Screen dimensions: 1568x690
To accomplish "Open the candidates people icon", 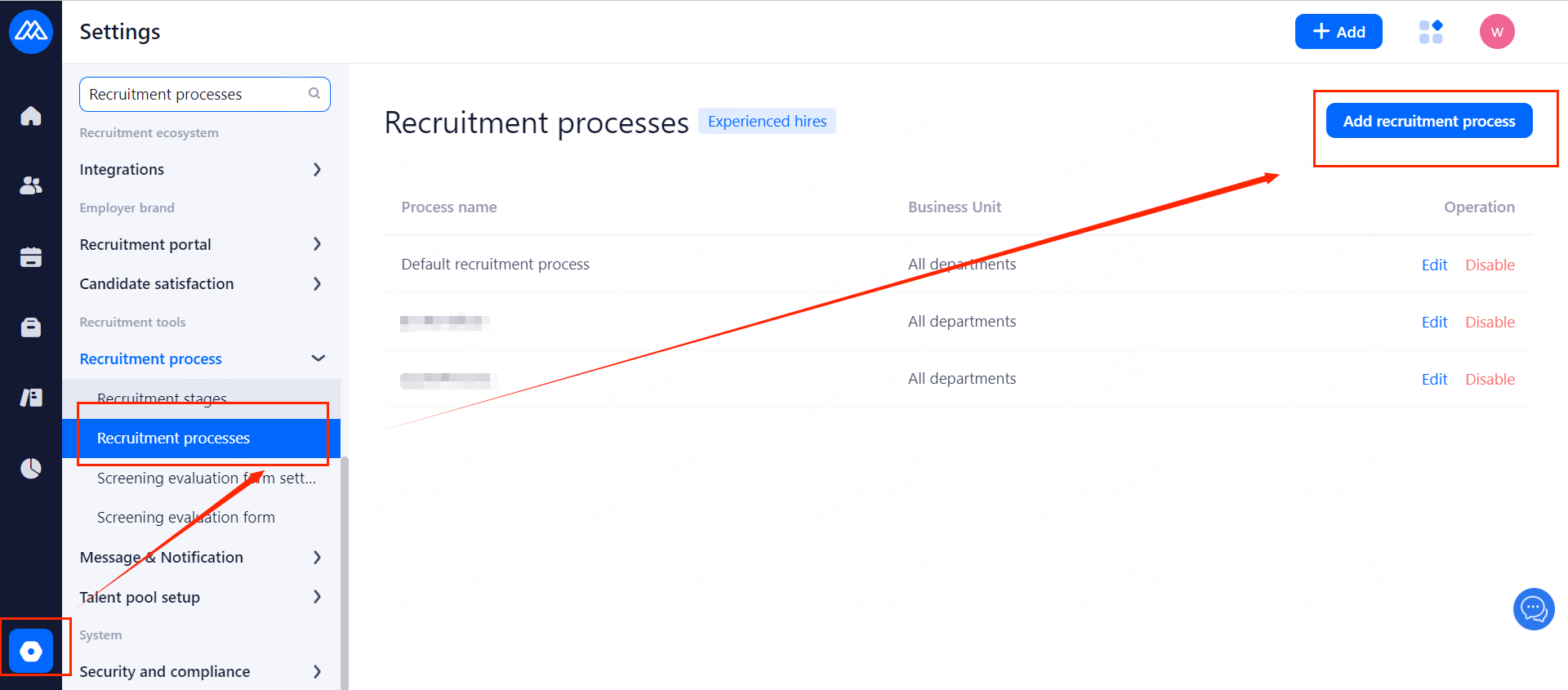I will click(x=31, y=186).
